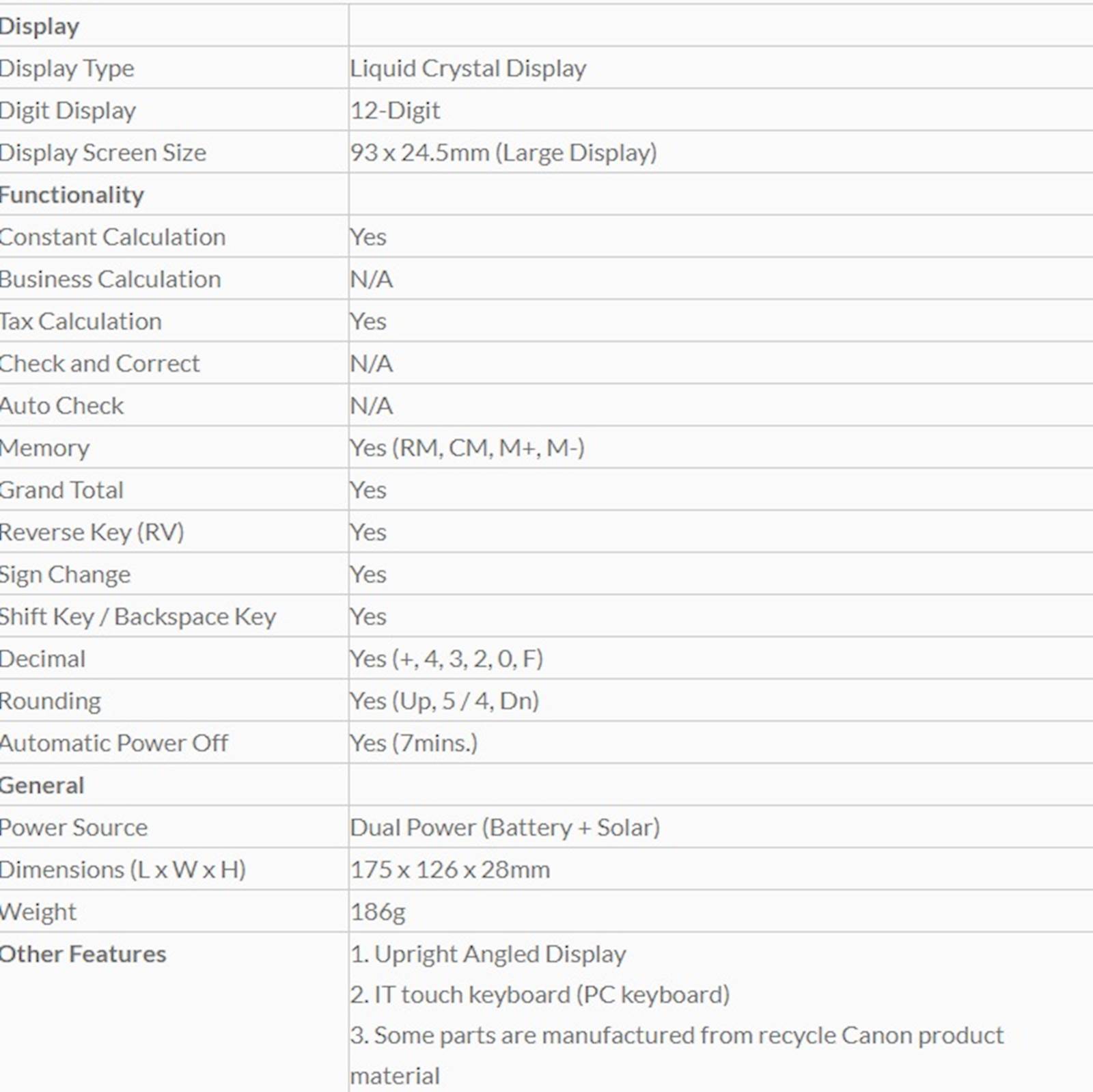Click the Dual Power (Battery + Solar) text

[505, 828]
